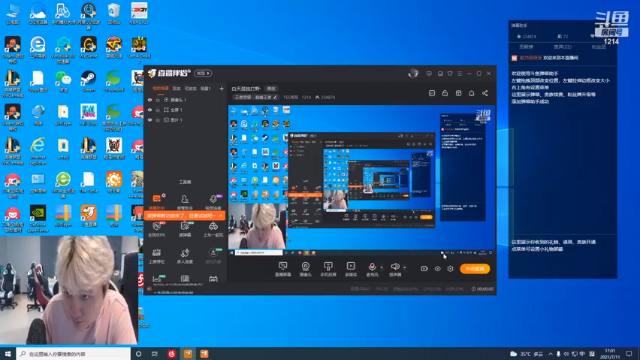Open the Recycle Bin on desktop

click(114, 13)
